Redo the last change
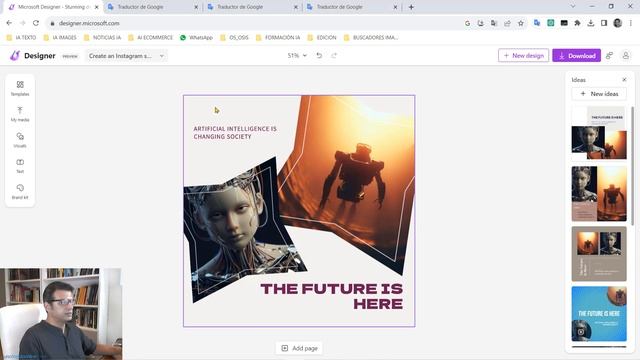 point(334,56)
